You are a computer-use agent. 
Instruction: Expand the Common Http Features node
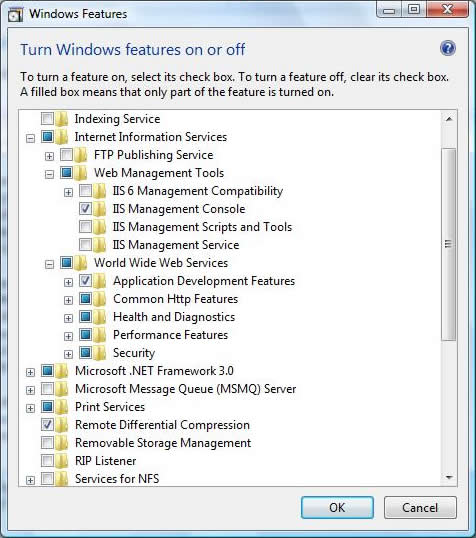tap(68, 300)
